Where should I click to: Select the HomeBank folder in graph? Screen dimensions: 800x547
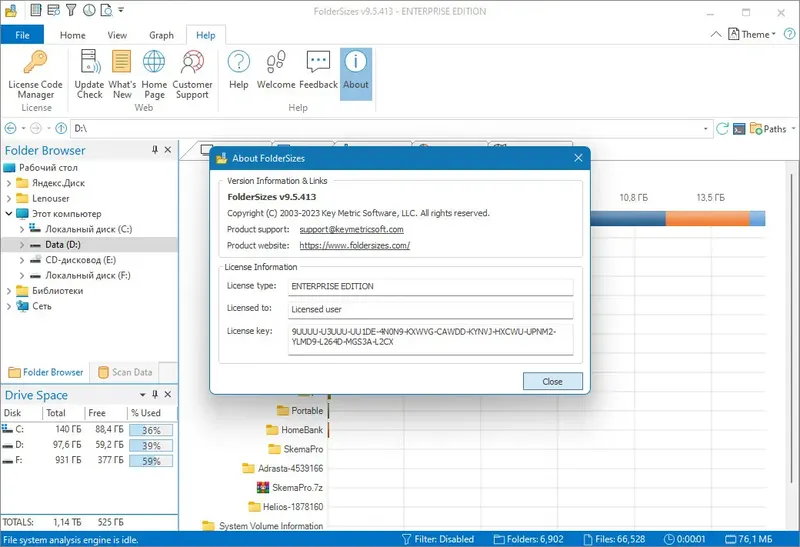[x=295, y=430]
